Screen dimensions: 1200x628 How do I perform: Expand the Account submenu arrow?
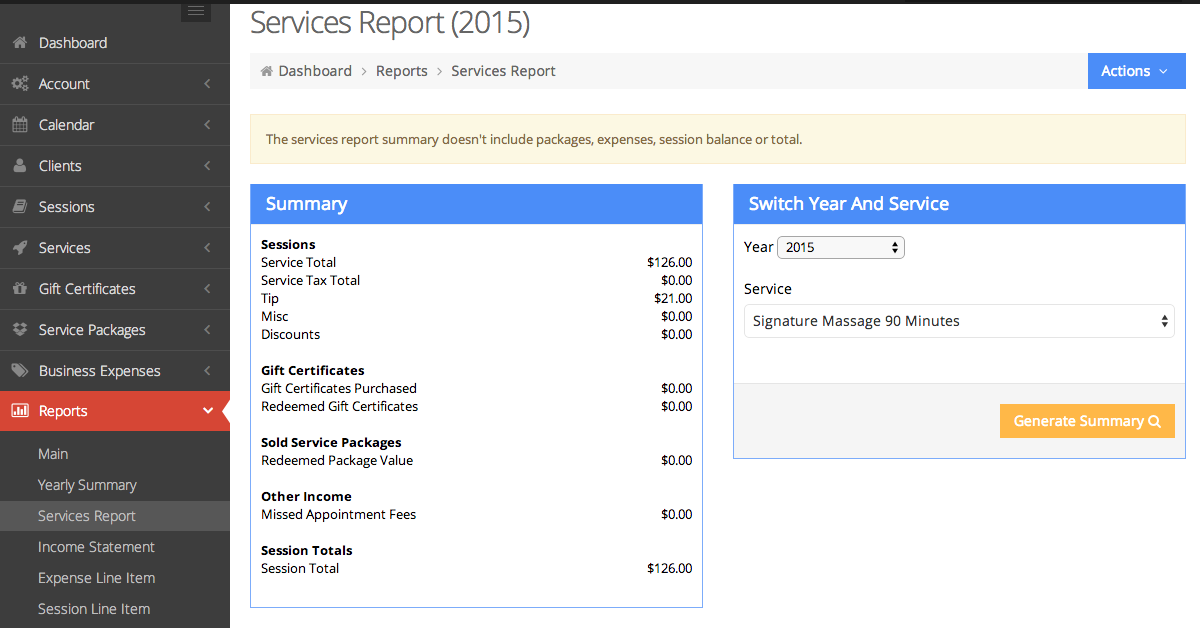pyautogui.click(x=207, y=84)
